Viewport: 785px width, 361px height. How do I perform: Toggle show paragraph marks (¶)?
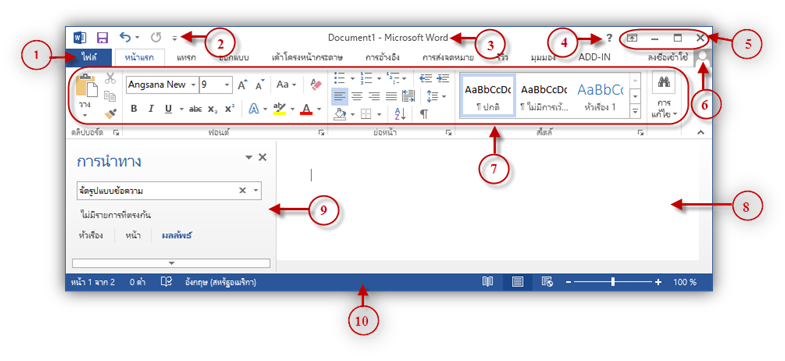click(424, 114)
